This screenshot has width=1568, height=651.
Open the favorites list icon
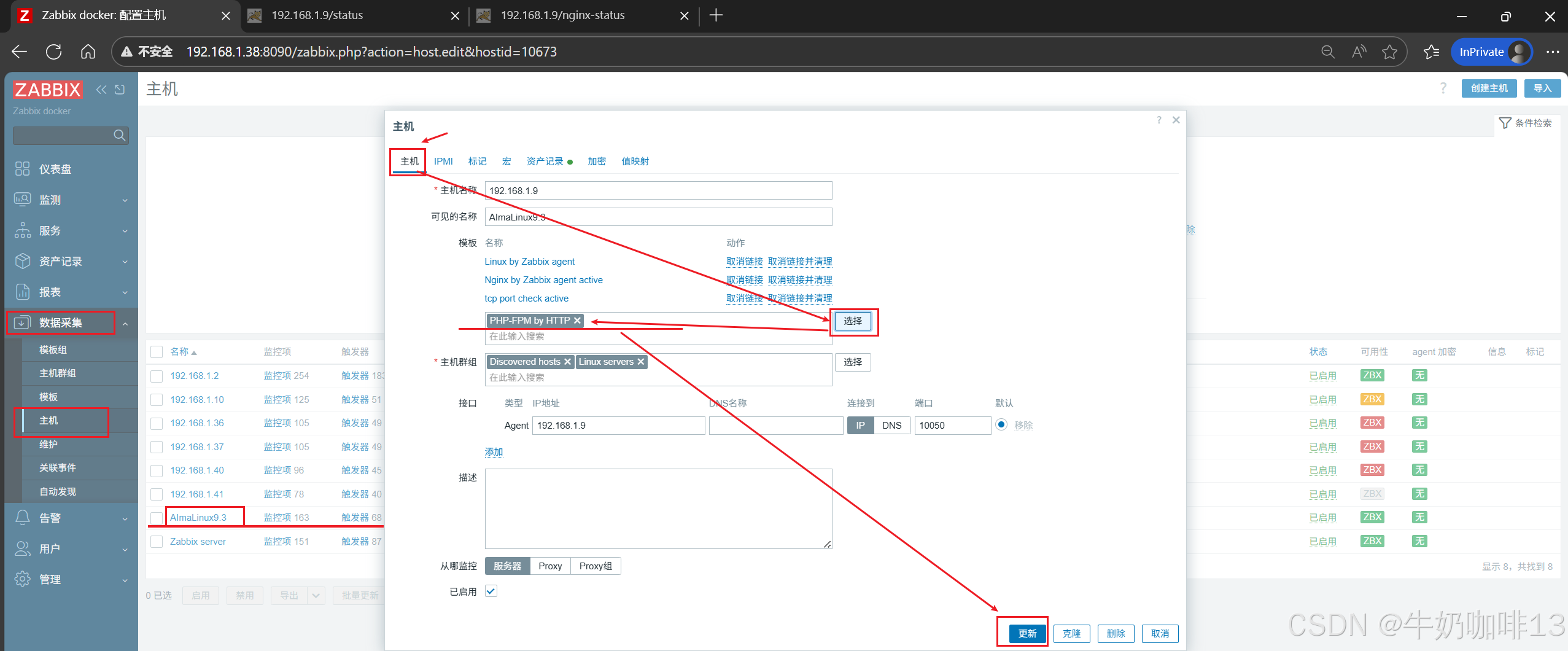click(1431, 52)
